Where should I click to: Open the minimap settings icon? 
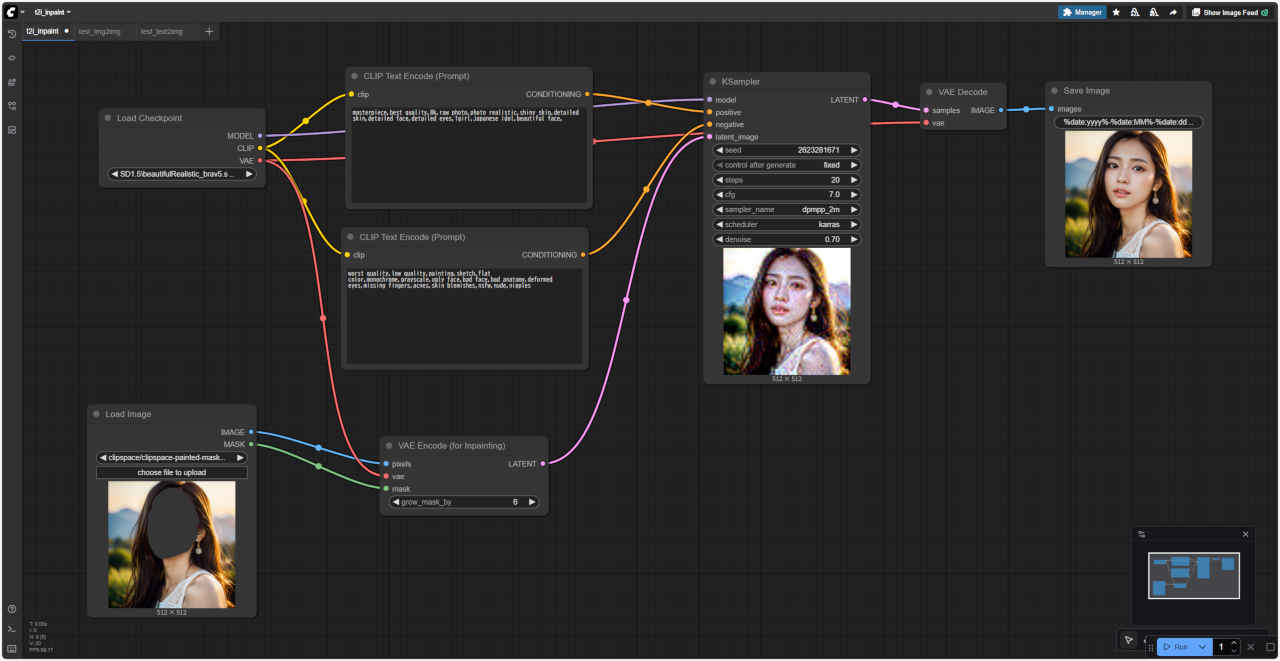[x=1142, y=534]
